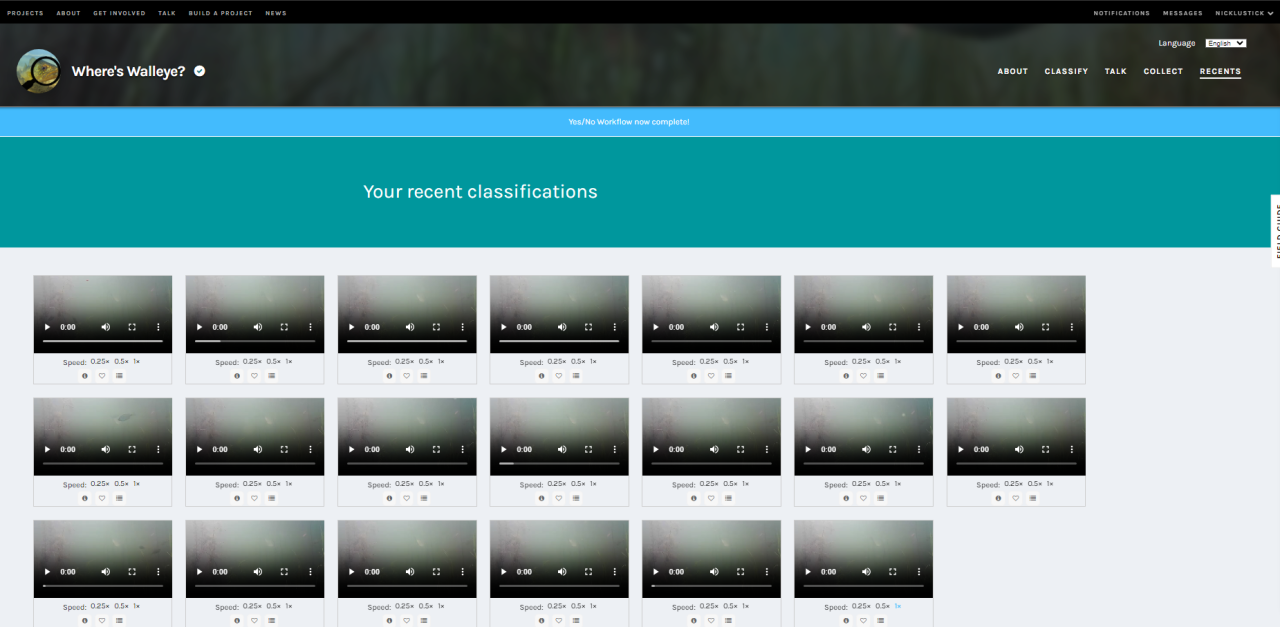Screen dimensions: 1280x627
Task: Click the Where's Walleye project avatar
Action: pos(39,71)
